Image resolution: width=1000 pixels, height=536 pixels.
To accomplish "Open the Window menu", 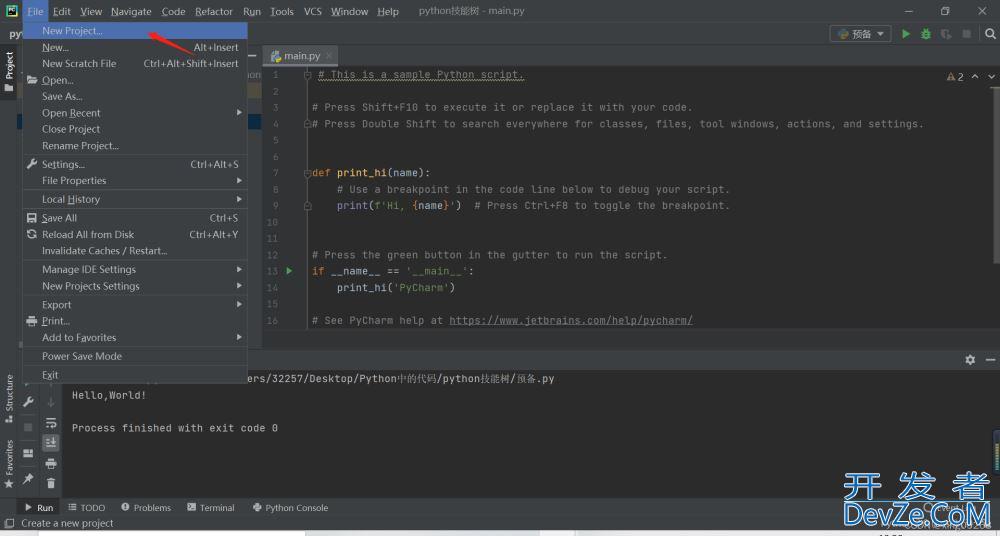I will (x=349, y=11).
